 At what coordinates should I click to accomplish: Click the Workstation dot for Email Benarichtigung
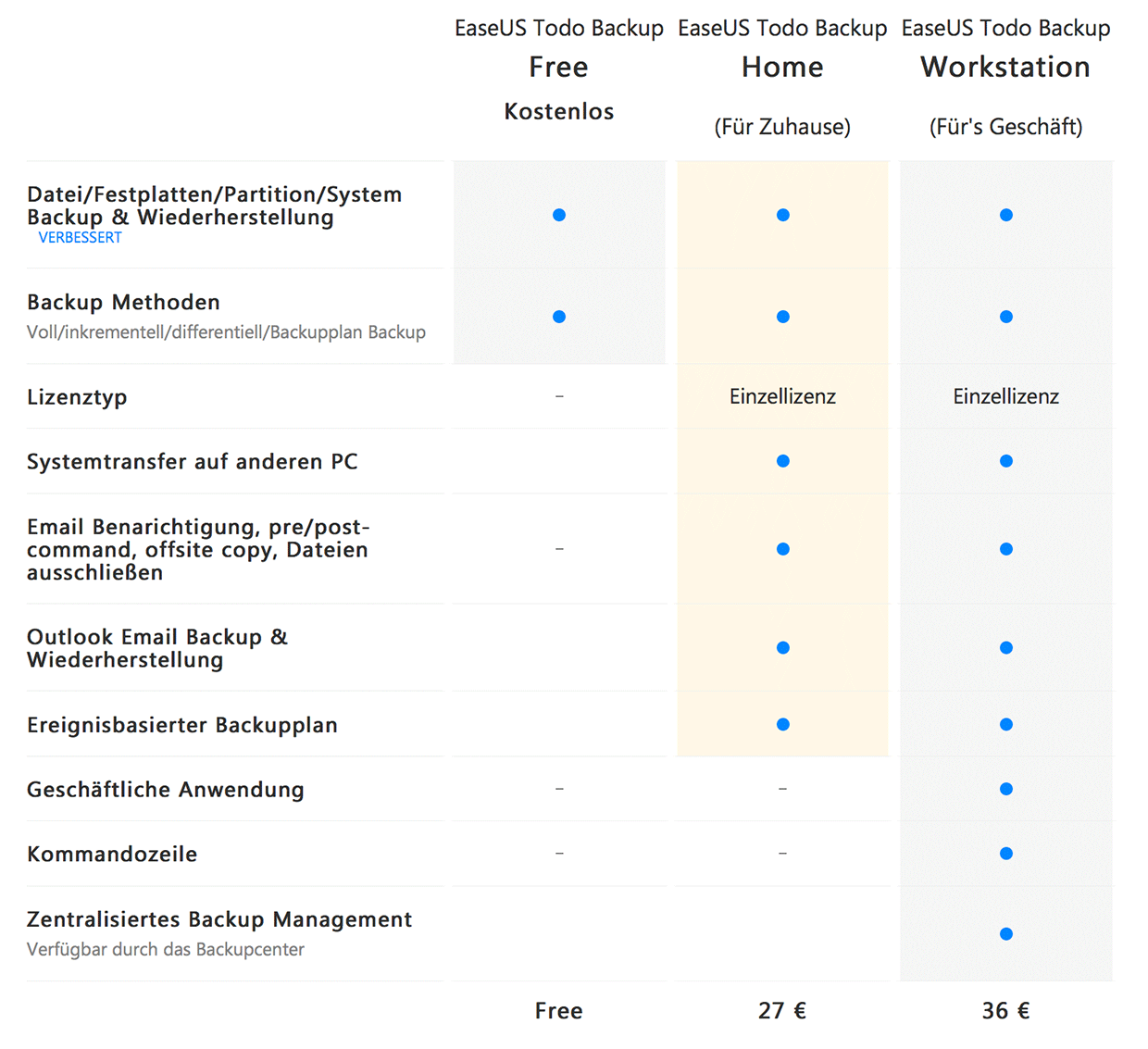point(1006,549)
